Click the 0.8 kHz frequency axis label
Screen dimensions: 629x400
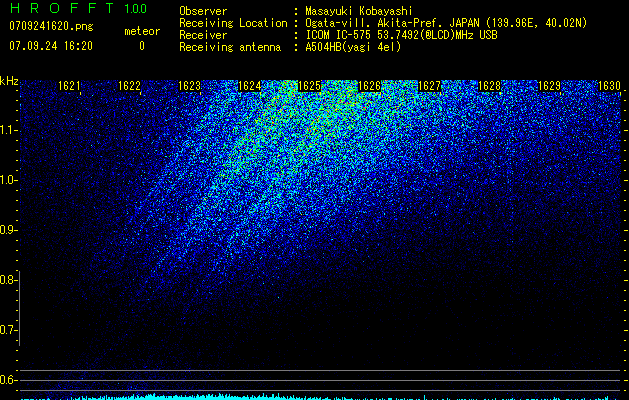[8, 280]
